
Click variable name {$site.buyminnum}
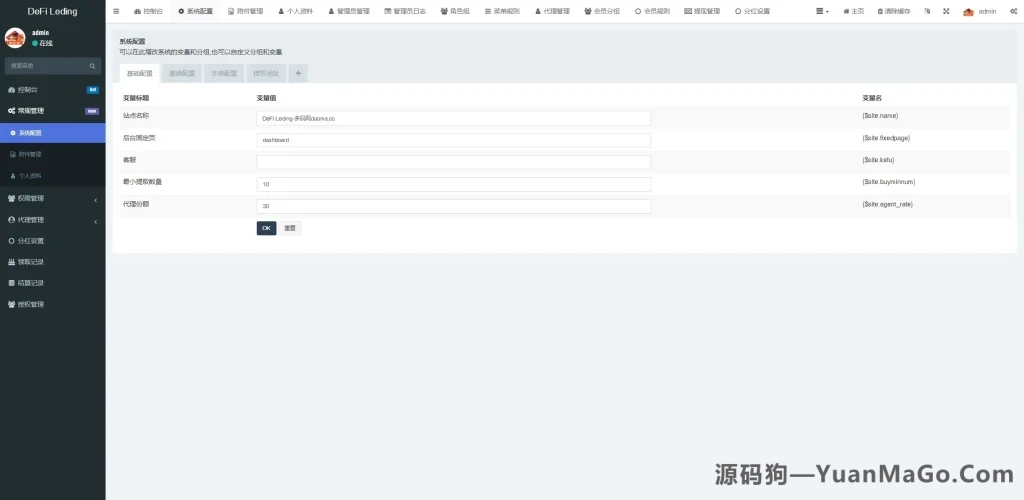(888, 182)
